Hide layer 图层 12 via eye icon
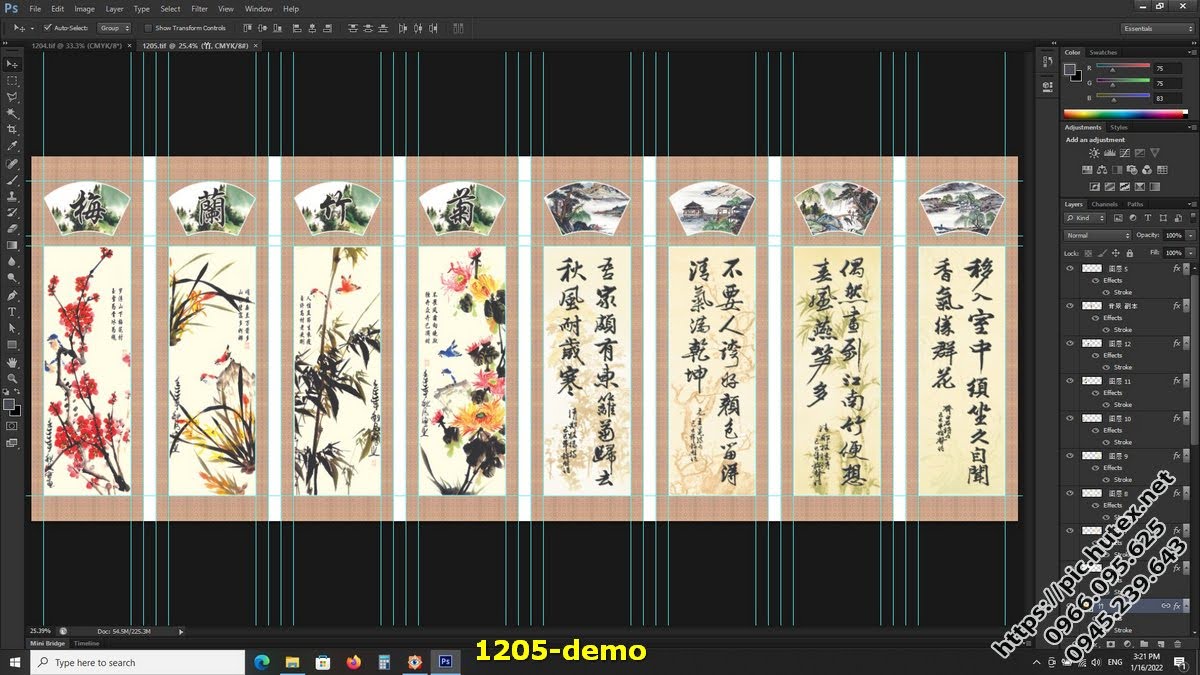1200x675 pixels. point(1070,343)
